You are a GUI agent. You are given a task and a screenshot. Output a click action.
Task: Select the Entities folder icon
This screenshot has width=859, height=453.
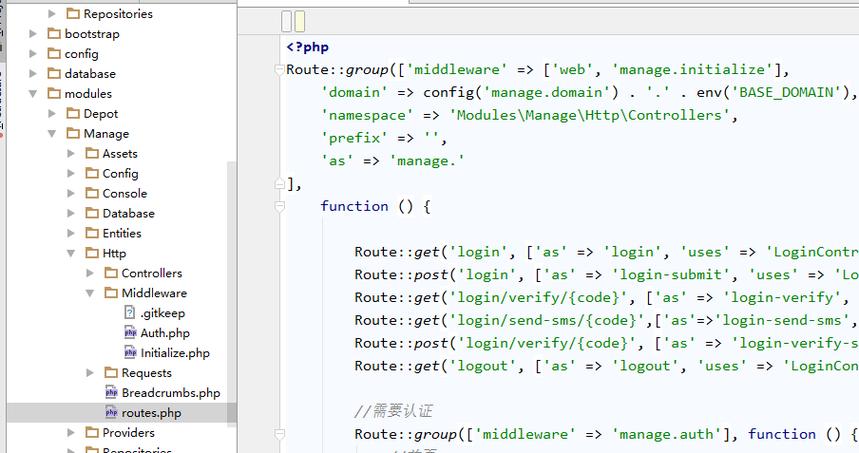[x=92, y=232]
